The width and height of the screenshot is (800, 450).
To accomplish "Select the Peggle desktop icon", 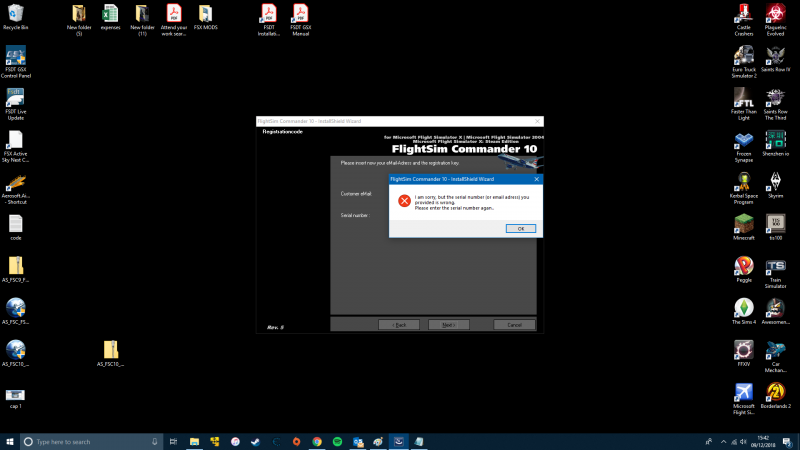I will [x=743, y=269].
